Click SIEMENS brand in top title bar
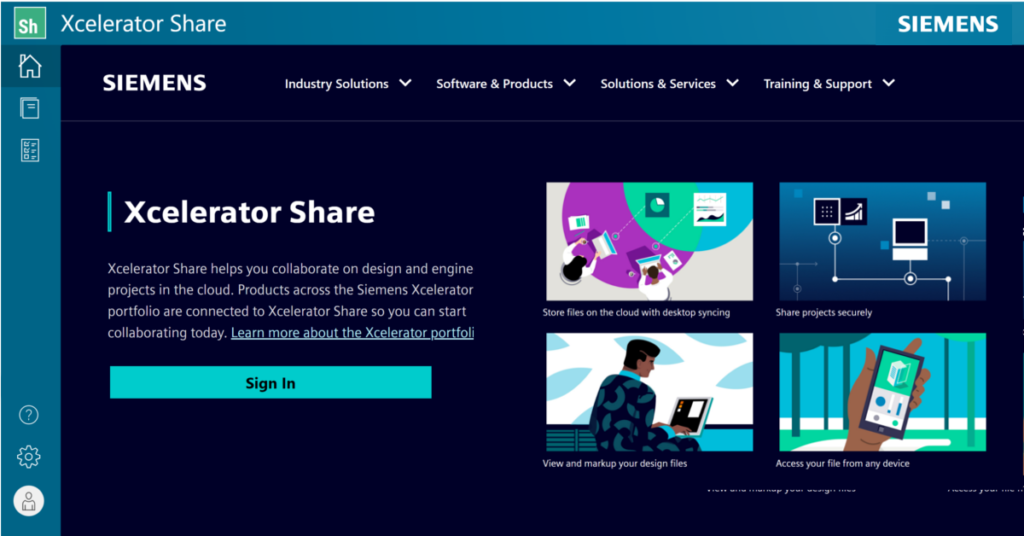1024x536 pixels. 948,24
